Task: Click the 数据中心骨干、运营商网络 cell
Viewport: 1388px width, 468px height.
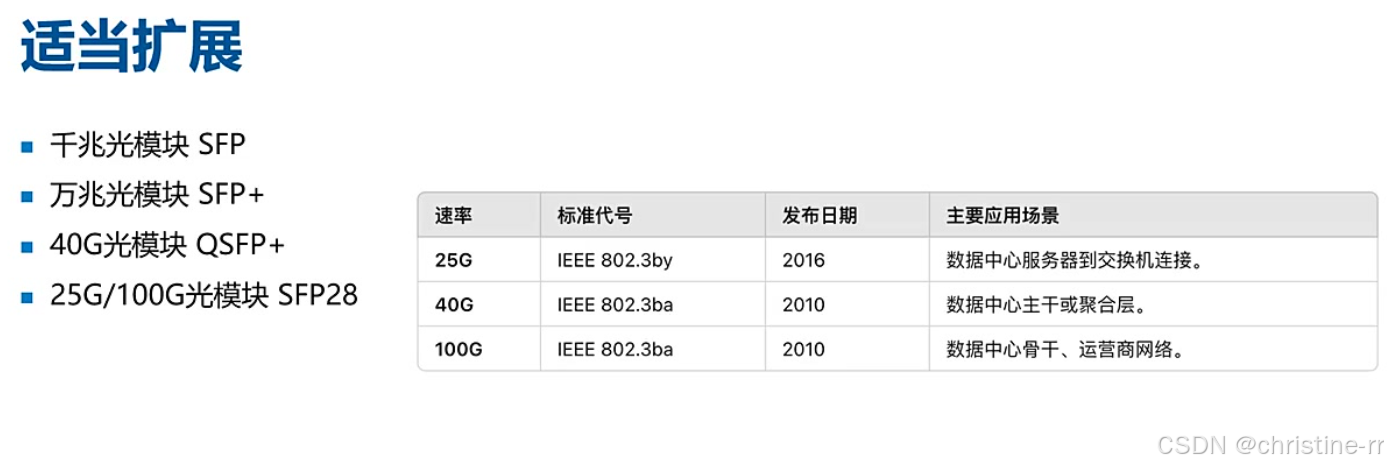Action: 1065,349
